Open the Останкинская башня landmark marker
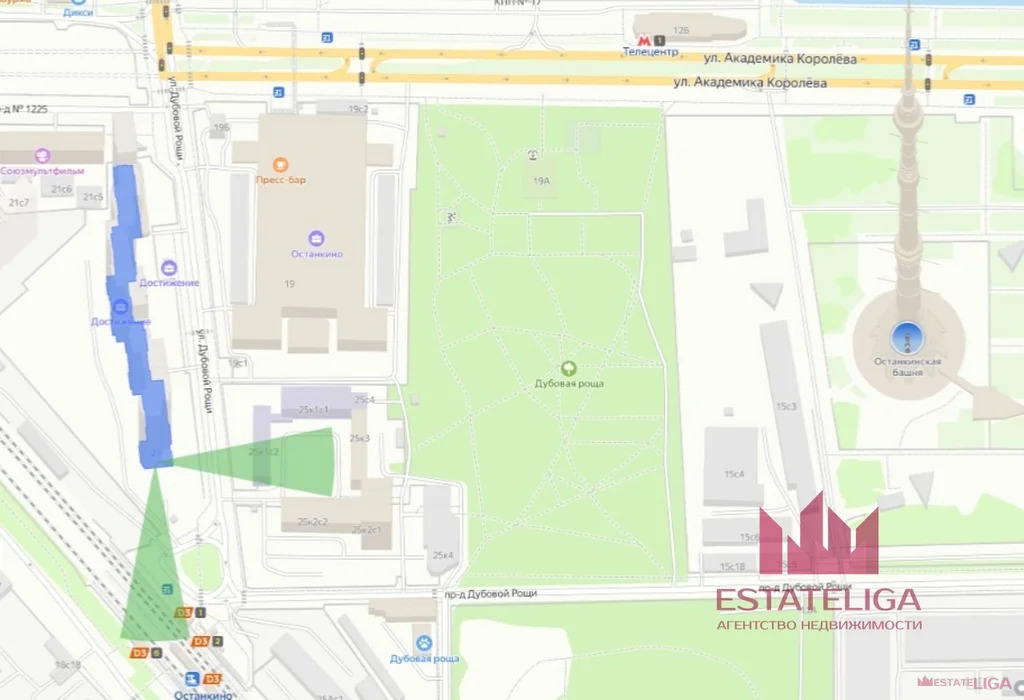This screenshot has height=700, width=1024. coord(907,336)
